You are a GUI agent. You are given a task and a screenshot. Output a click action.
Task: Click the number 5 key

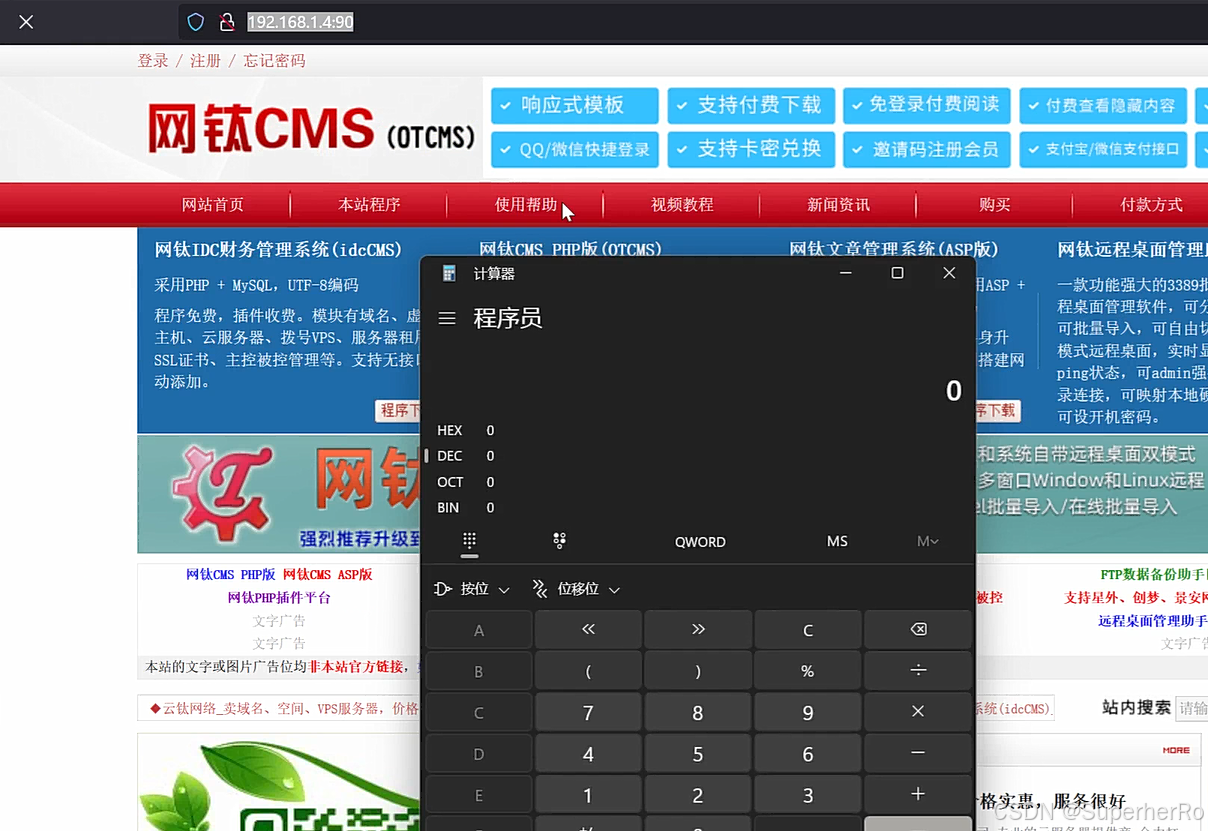(698, 754)
